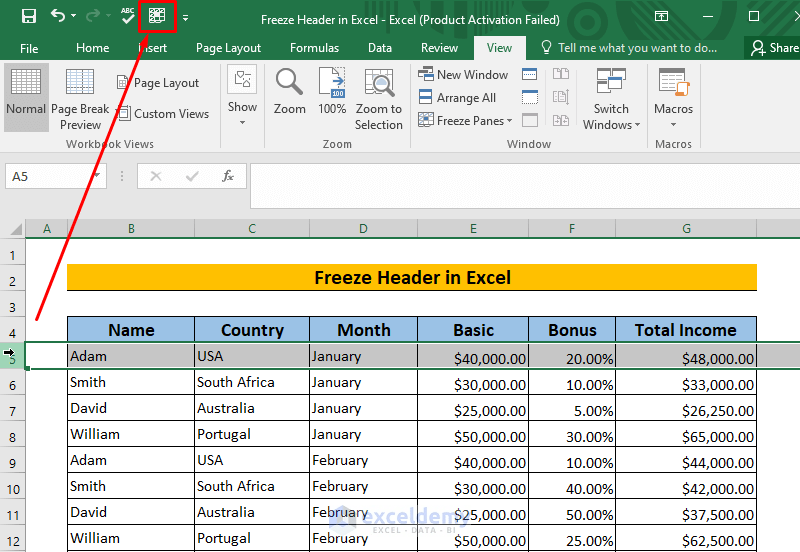Click View Side by Side icon
Image resolution: width=800 pixels, height=552 pixels.
pos(561,74)
